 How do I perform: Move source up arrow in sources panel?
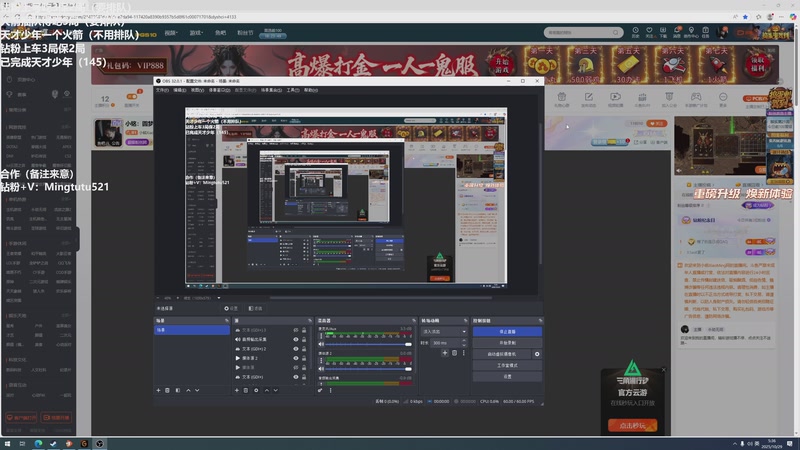pyautogui.click(x=266, y=390)
